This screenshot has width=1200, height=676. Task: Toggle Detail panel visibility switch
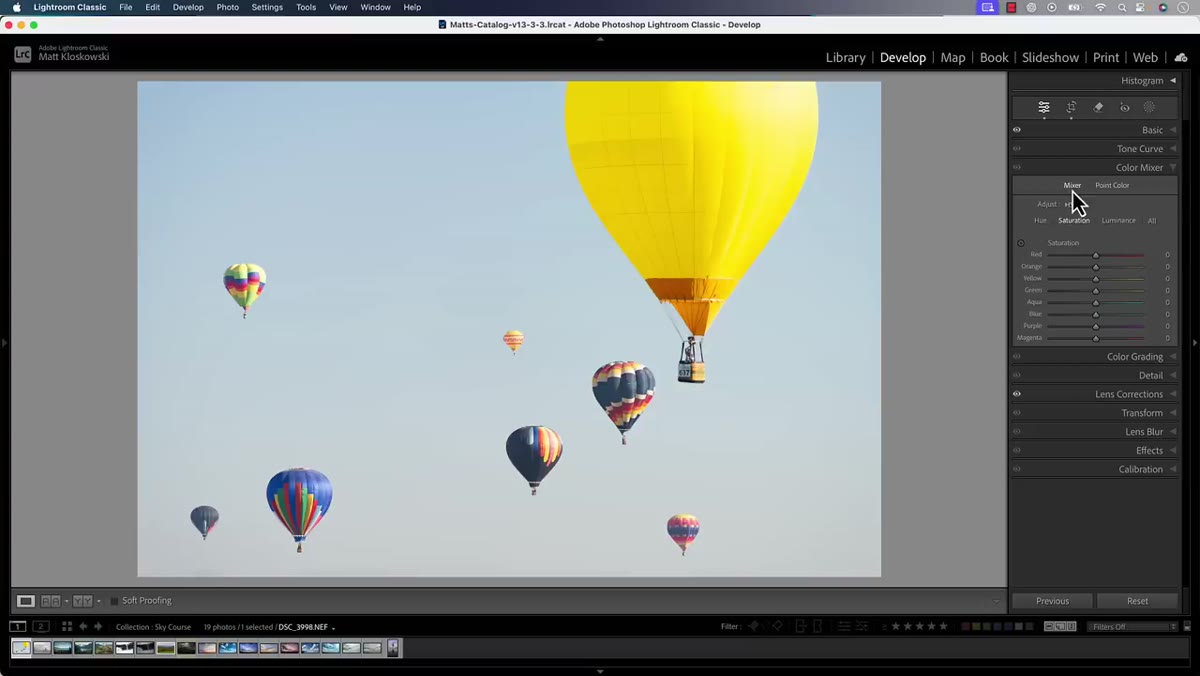click(1017, 376)
